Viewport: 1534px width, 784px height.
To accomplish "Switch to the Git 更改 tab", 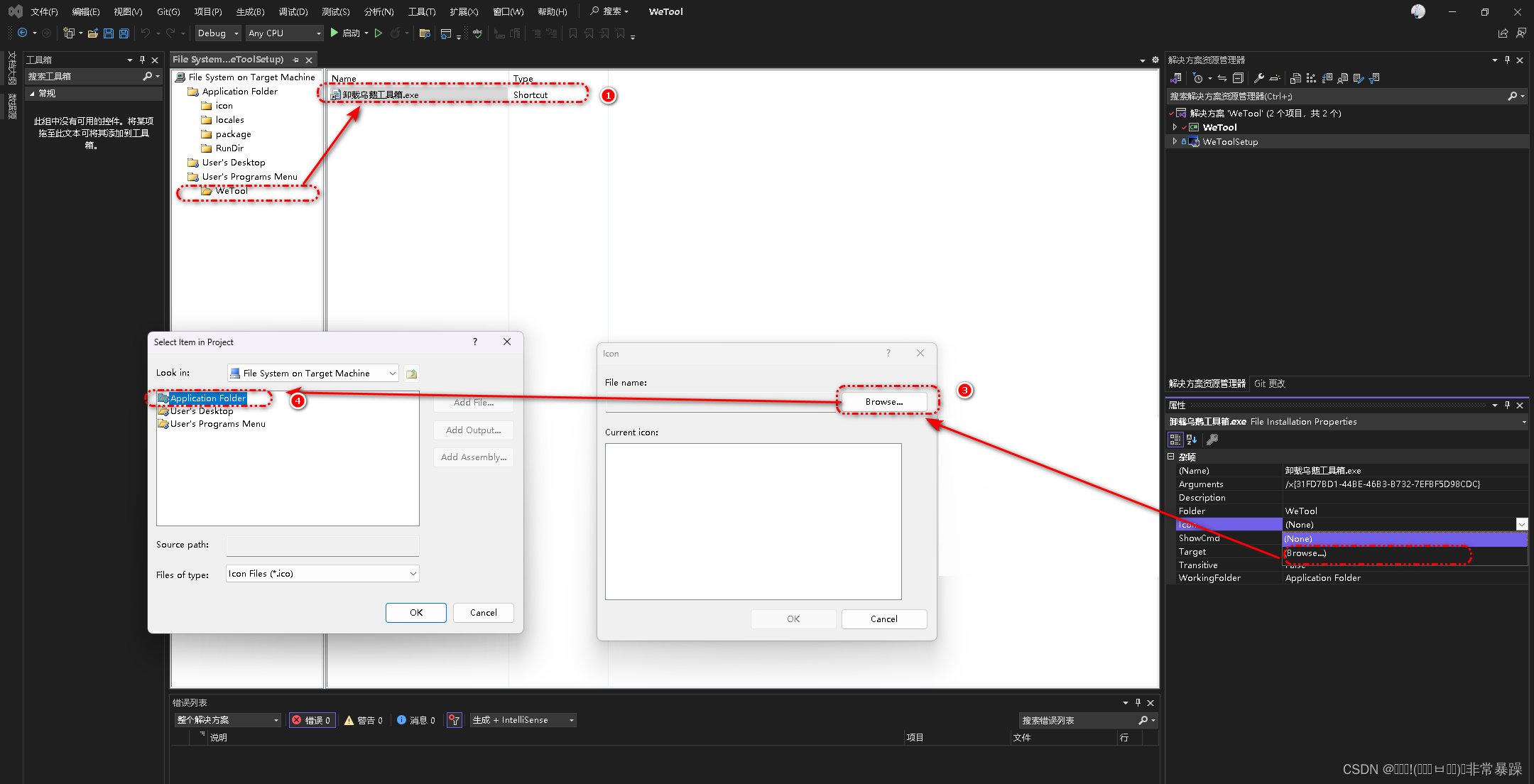I will coord(1269,383).
